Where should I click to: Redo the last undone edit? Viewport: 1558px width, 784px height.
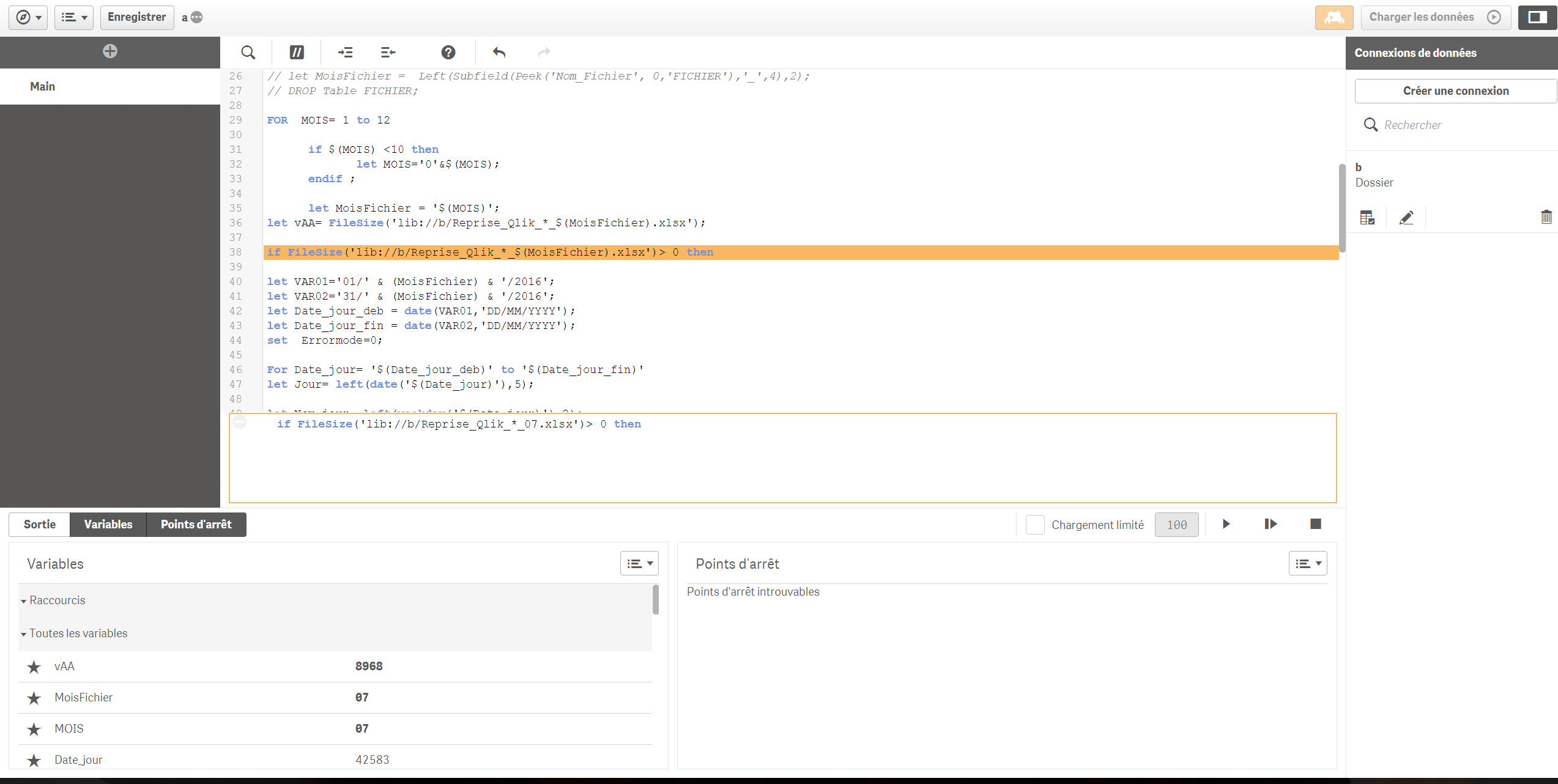[x=544, y=53]
